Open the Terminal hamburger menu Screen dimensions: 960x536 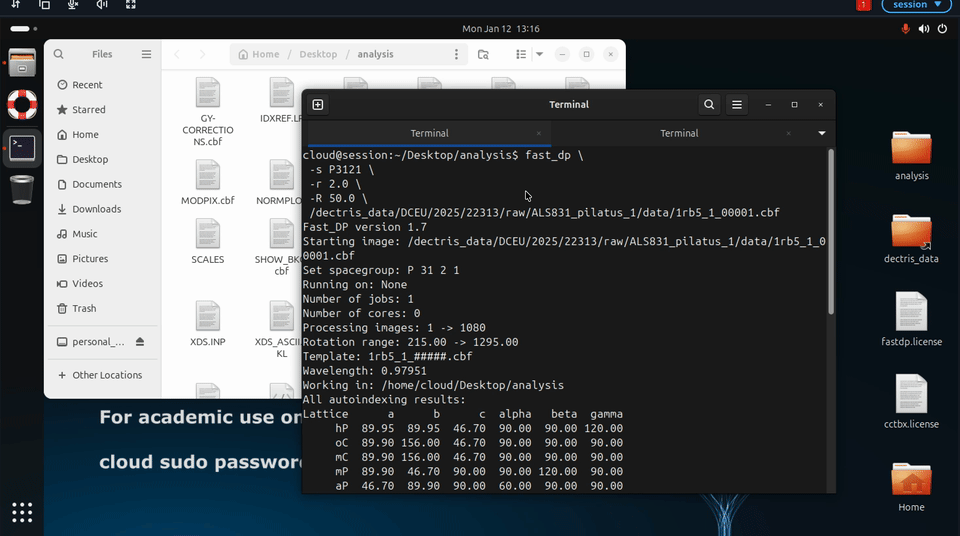pos(737,105)
